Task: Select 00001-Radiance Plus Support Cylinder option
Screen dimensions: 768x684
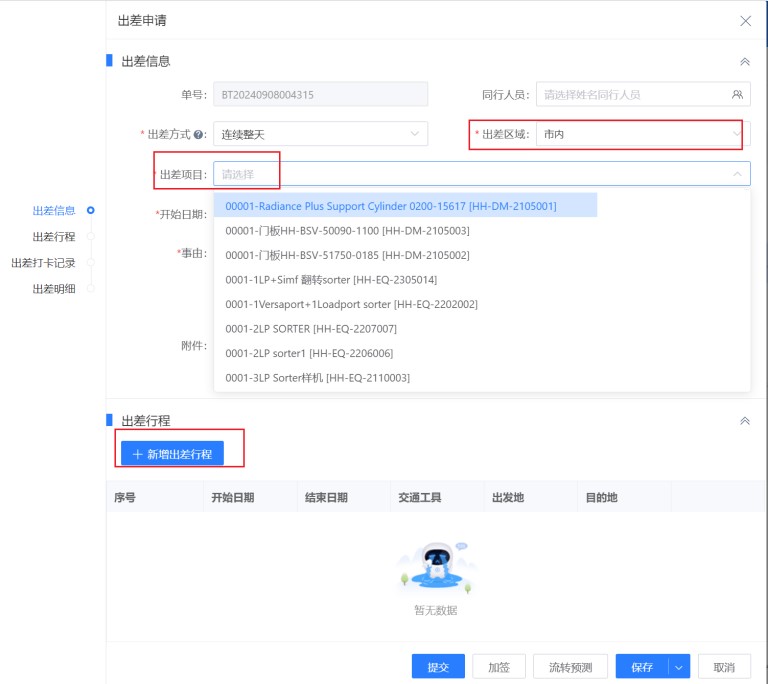Action: coord(391,206)
